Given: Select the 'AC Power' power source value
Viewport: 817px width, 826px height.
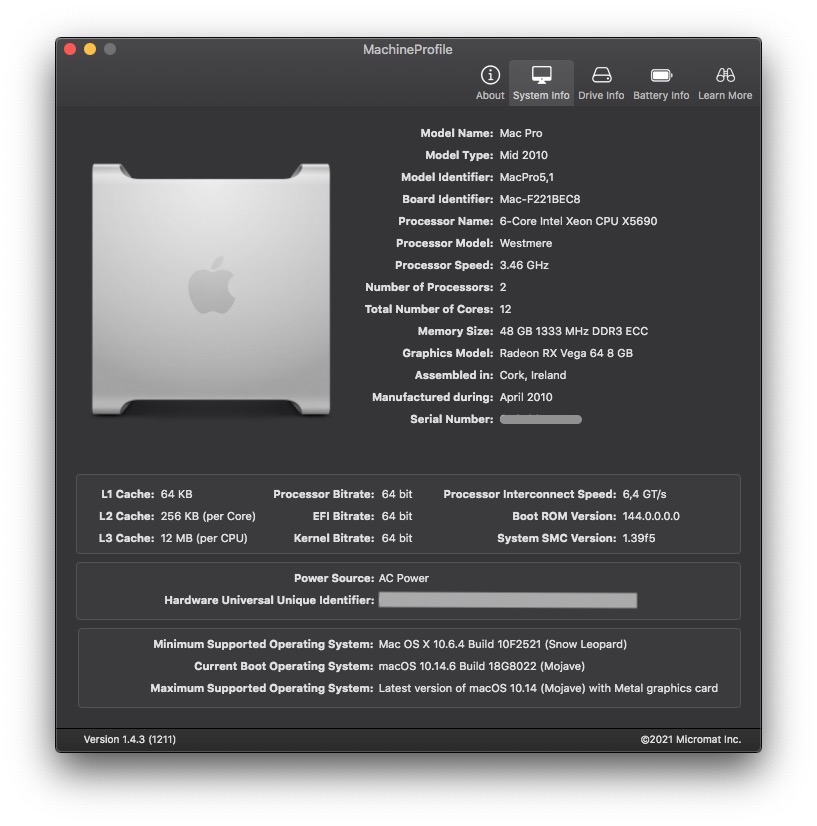Looking at the screenshot, I should click(x=403, y=578).
